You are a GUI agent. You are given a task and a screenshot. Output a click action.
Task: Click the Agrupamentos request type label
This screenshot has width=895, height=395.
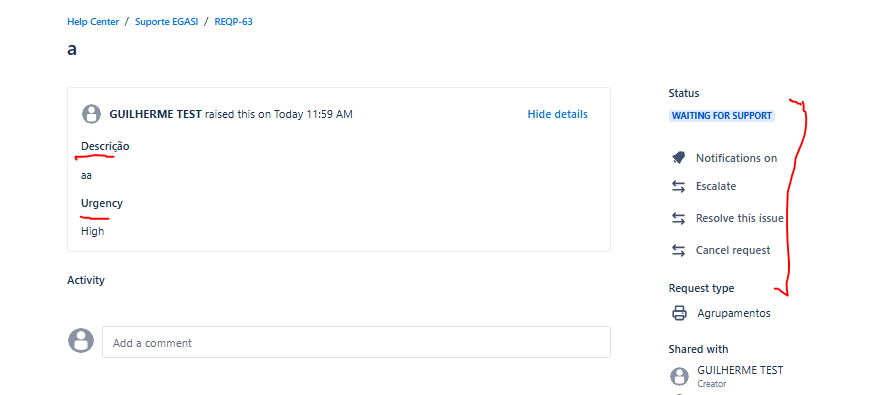[733, 313]
